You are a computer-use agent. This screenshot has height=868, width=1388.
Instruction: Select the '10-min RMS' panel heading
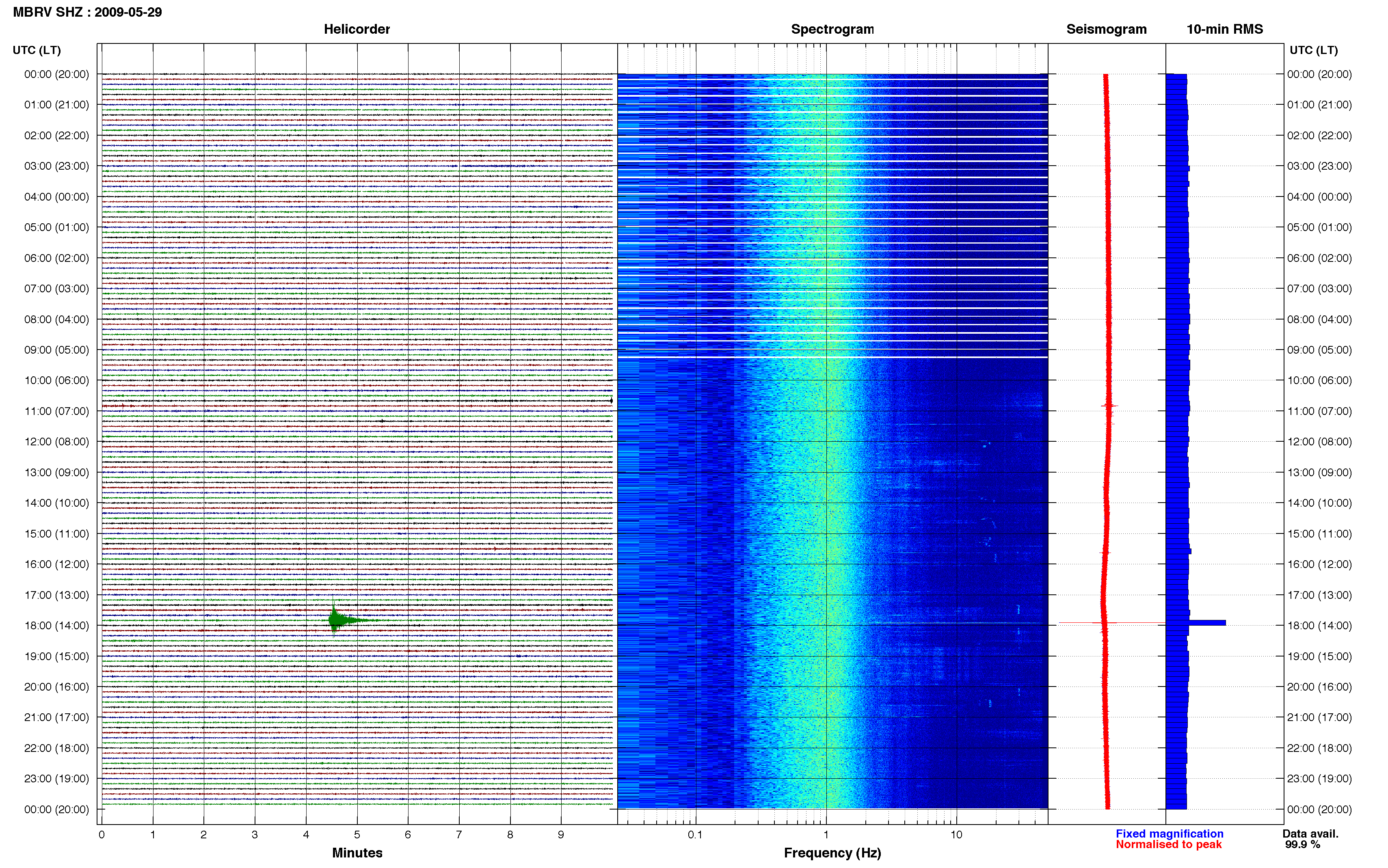click(x=1224, y=29)
